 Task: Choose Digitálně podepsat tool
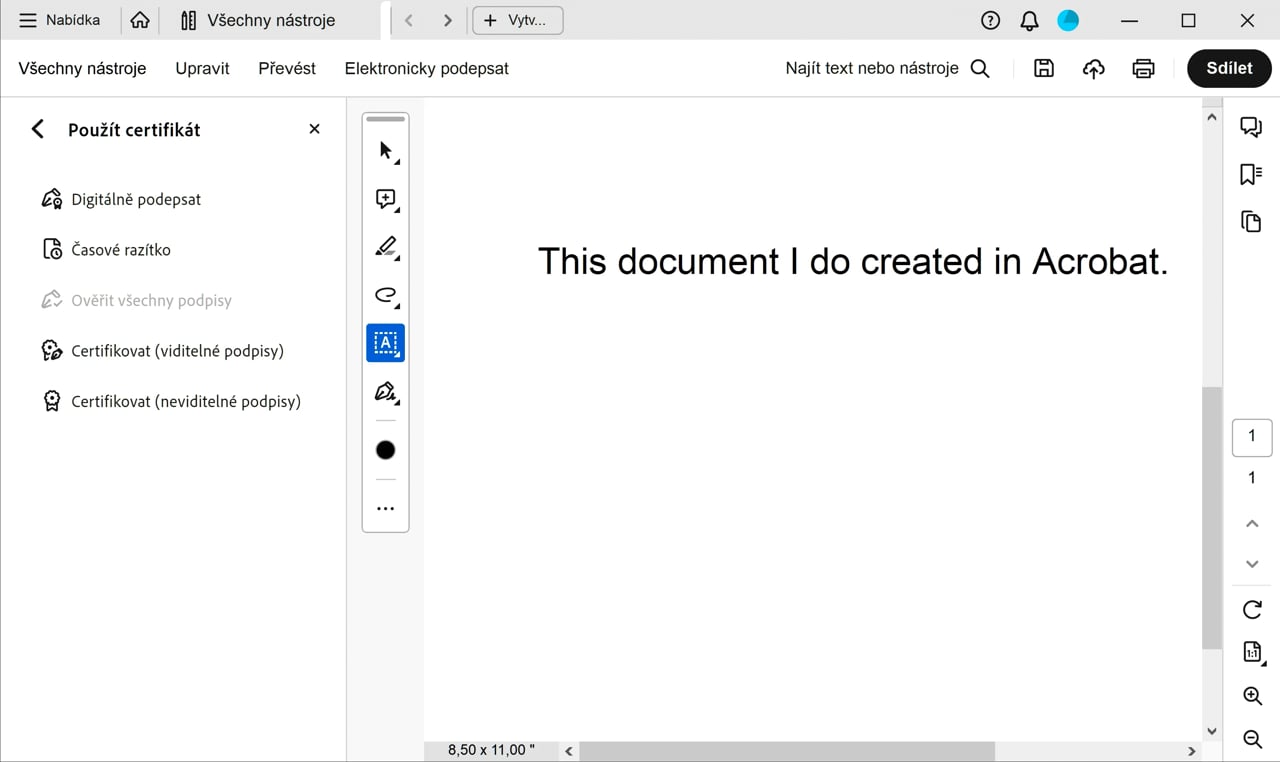point(121,199)
